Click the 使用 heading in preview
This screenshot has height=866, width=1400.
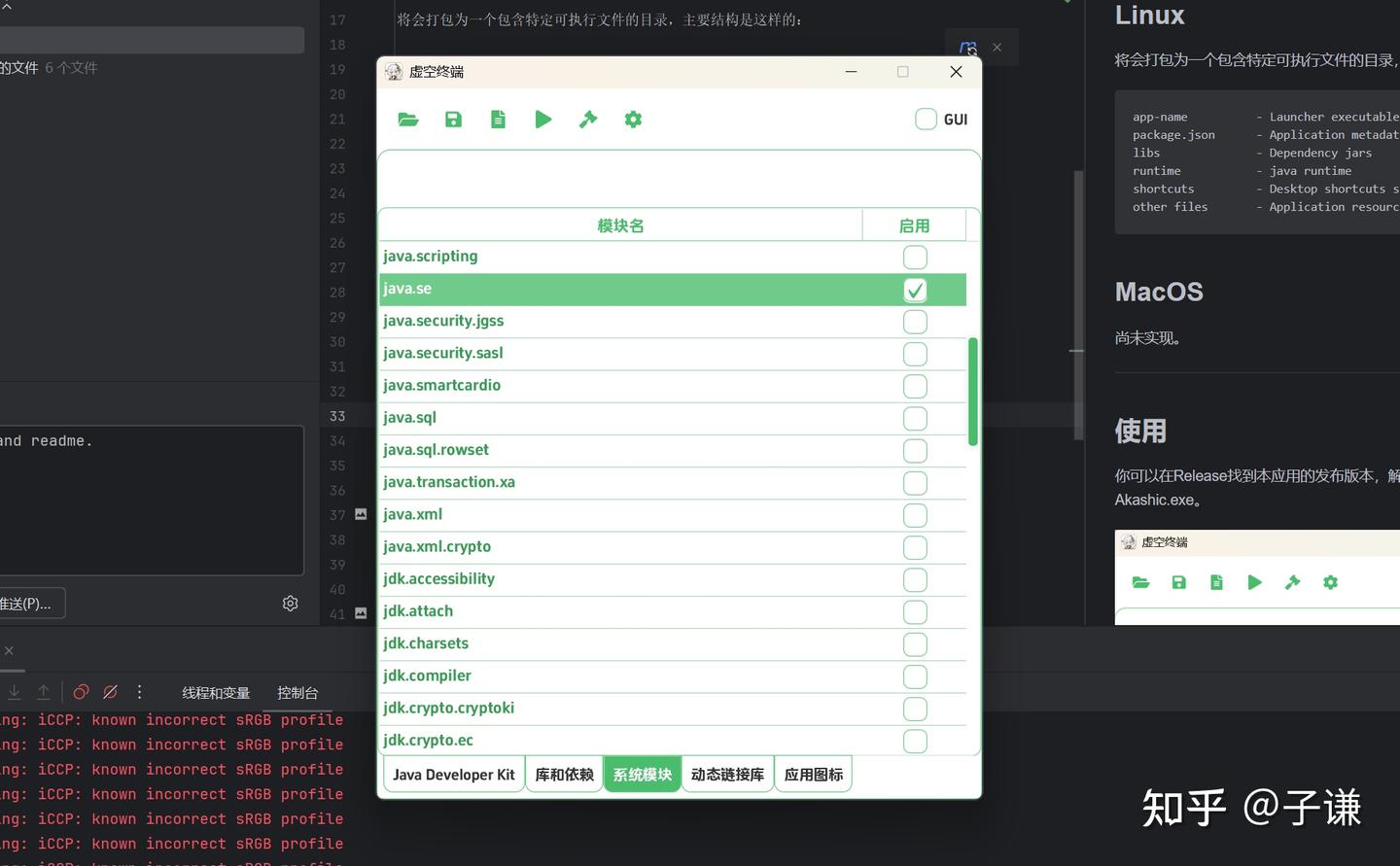pos(1140,431)
